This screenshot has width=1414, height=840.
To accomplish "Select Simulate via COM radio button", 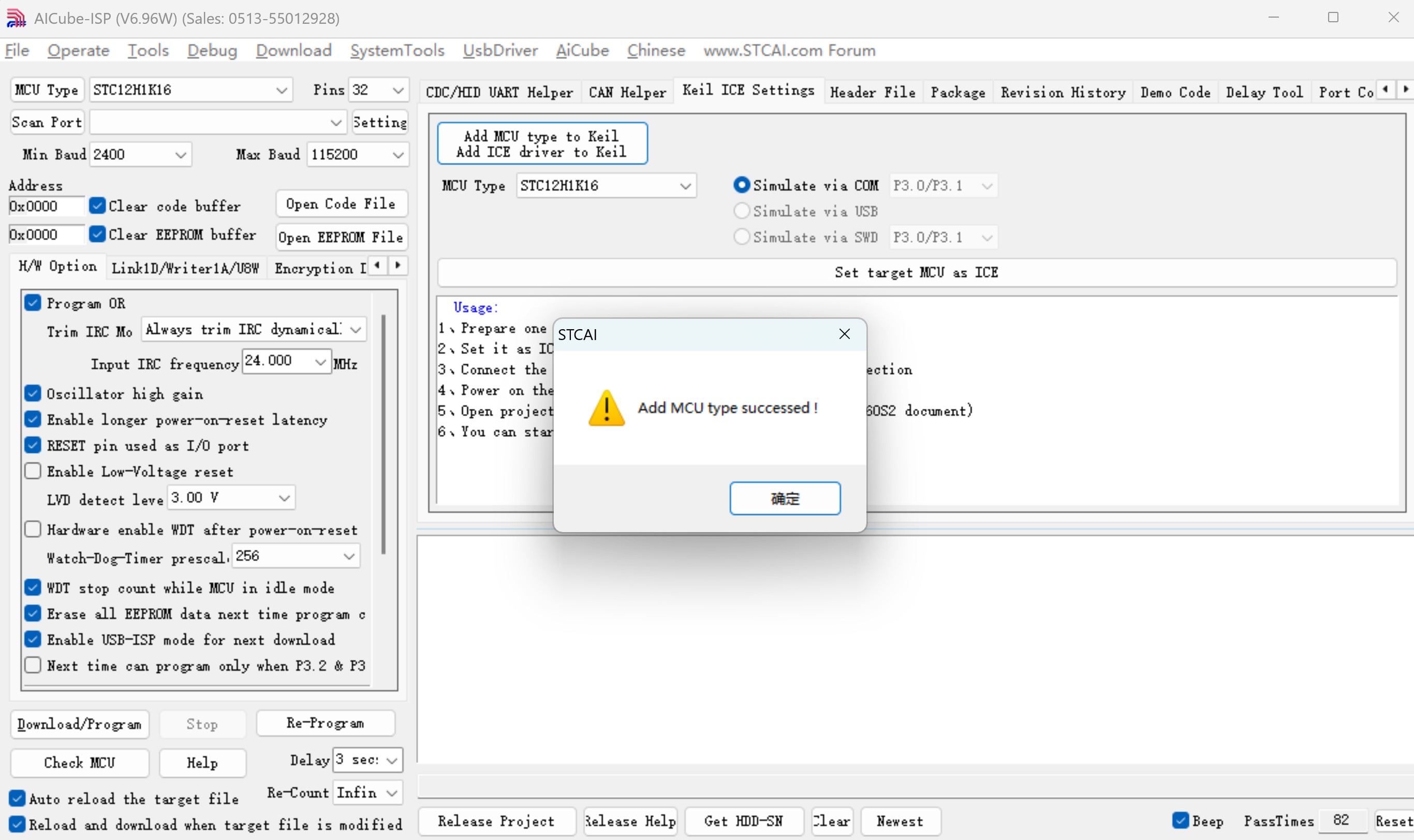I will [741, 185].
